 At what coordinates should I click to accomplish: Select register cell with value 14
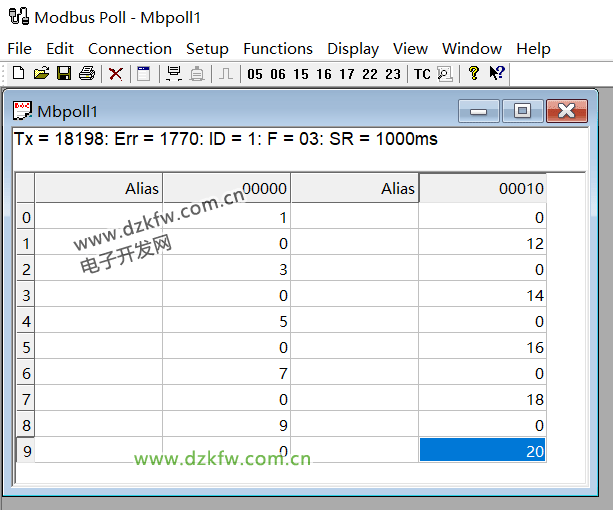(x=482, y=294)
